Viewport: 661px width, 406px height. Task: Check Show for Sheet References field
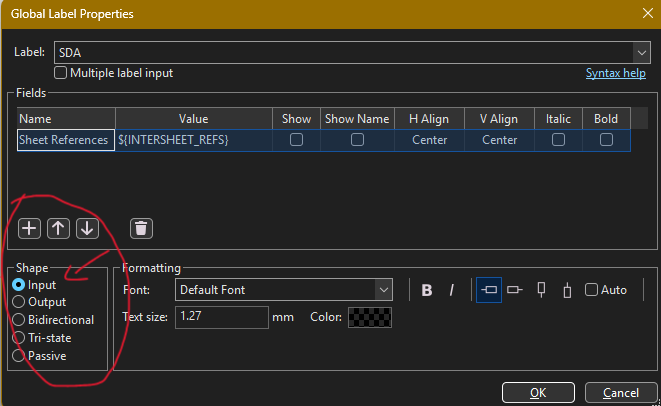click(x=296, y=140)
